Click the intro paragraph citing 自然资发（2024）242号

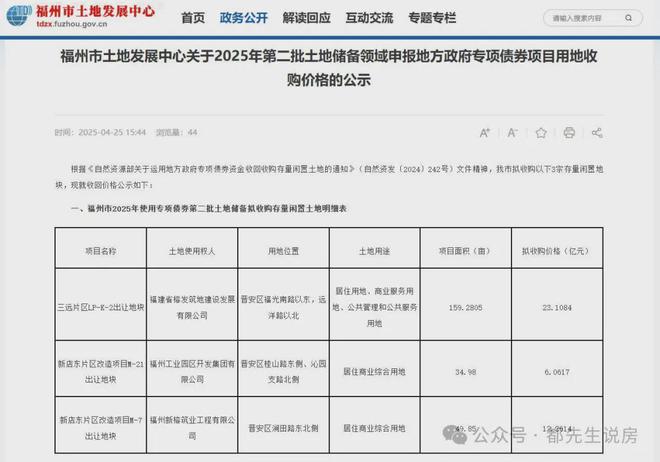tap(329, 177)
